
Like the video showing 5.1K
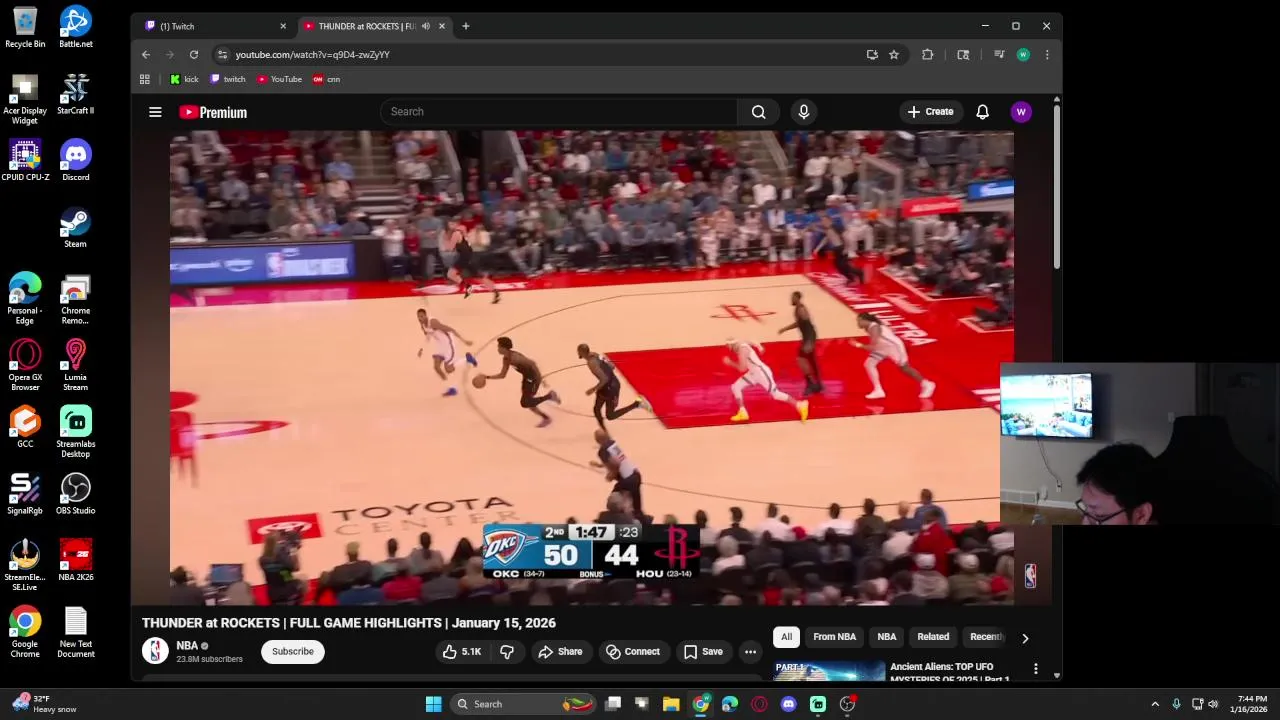point(462,652)
